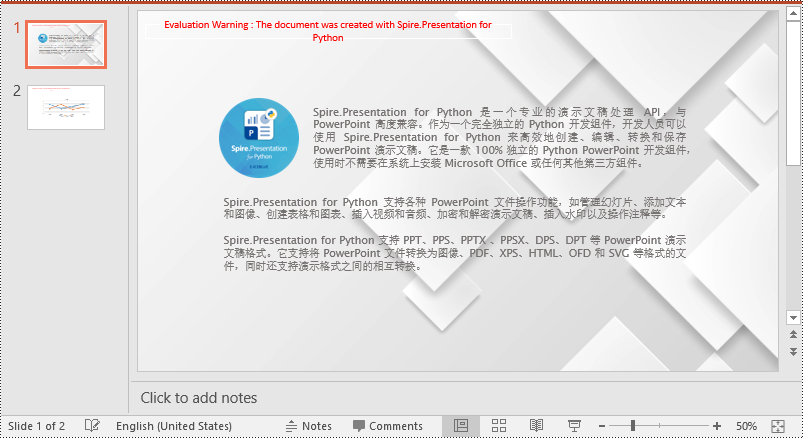Viewport: 803px width, 438px height.
Task: Click paragraph beginning 'Spire.Presentation for Python 支持各种'
Action: (x=454, y=208)
